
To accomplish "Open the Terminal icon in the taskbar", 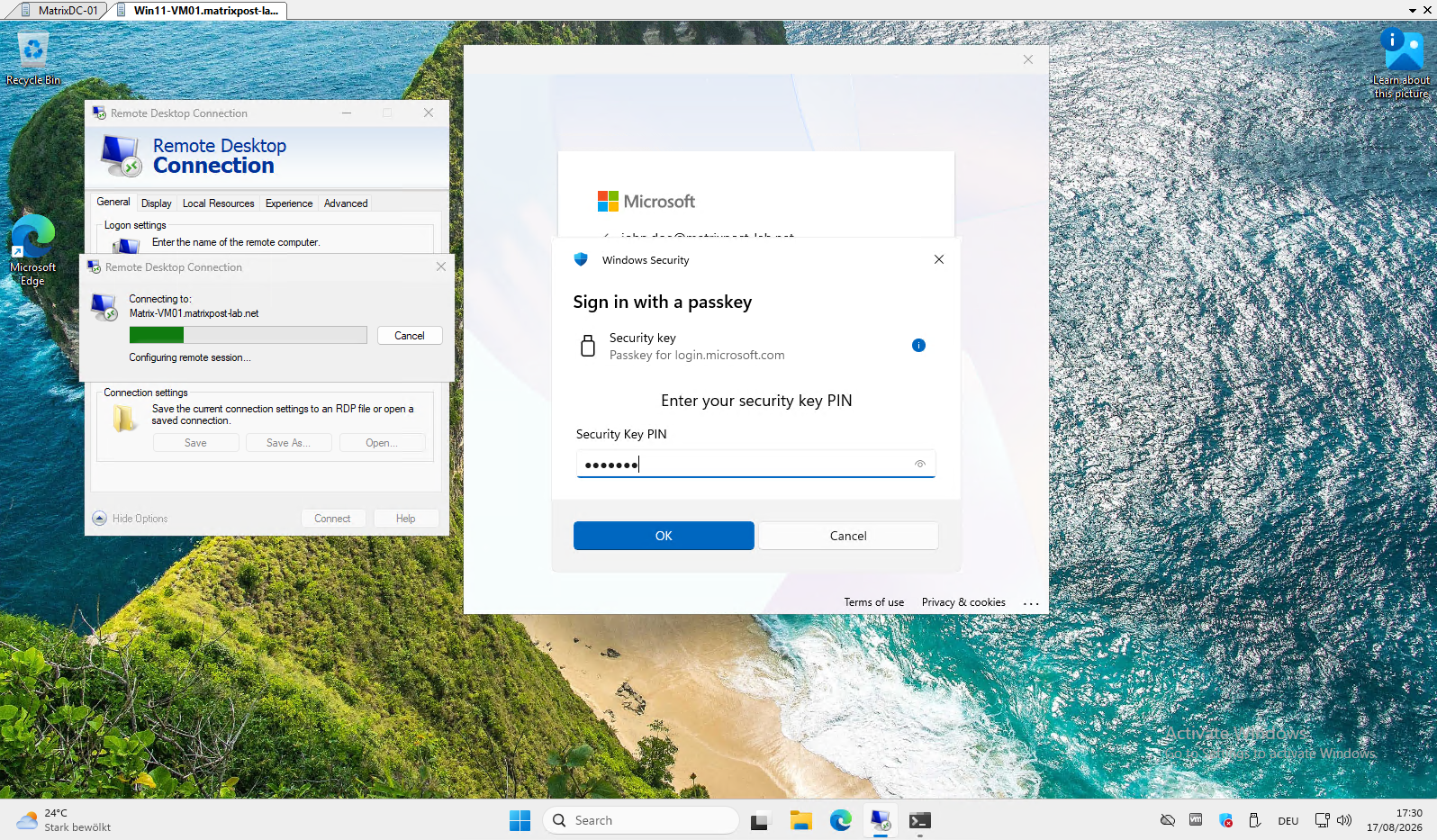I will pos(919,820).
